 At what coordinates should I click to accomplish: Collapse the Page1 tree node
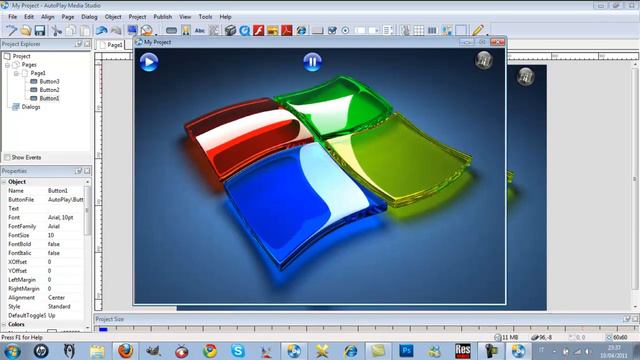tap(16, 73)
